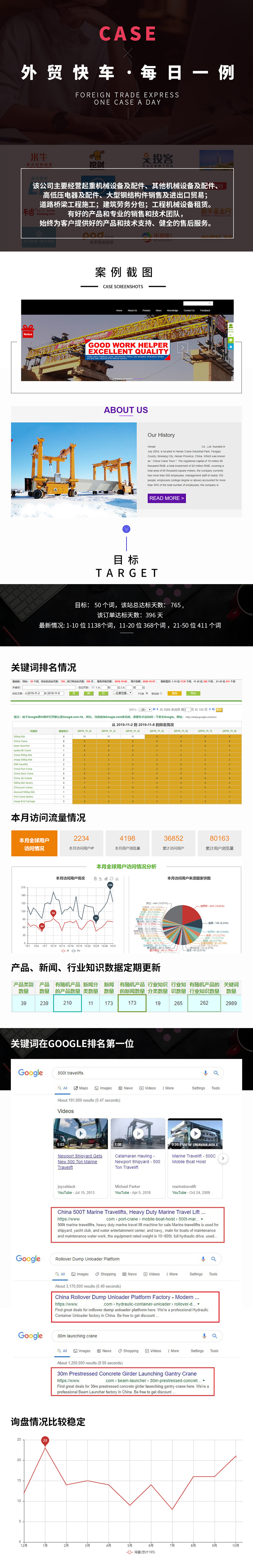The height and width of the screenshot is (1568, 253).
Task: Open Feedback in the crane website navigation
Action: [205, 310]
